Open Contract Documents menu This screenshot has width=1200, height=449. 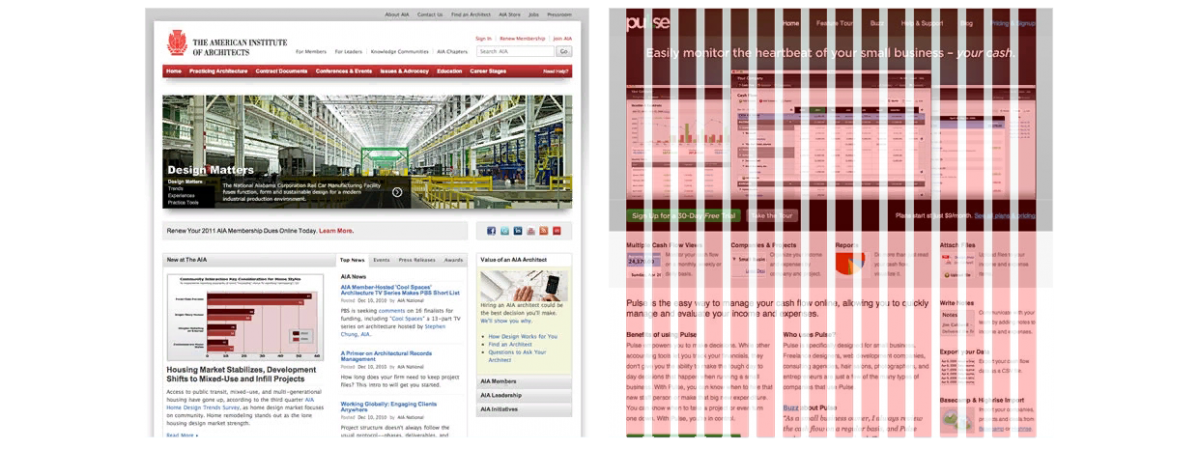[282, 71]
